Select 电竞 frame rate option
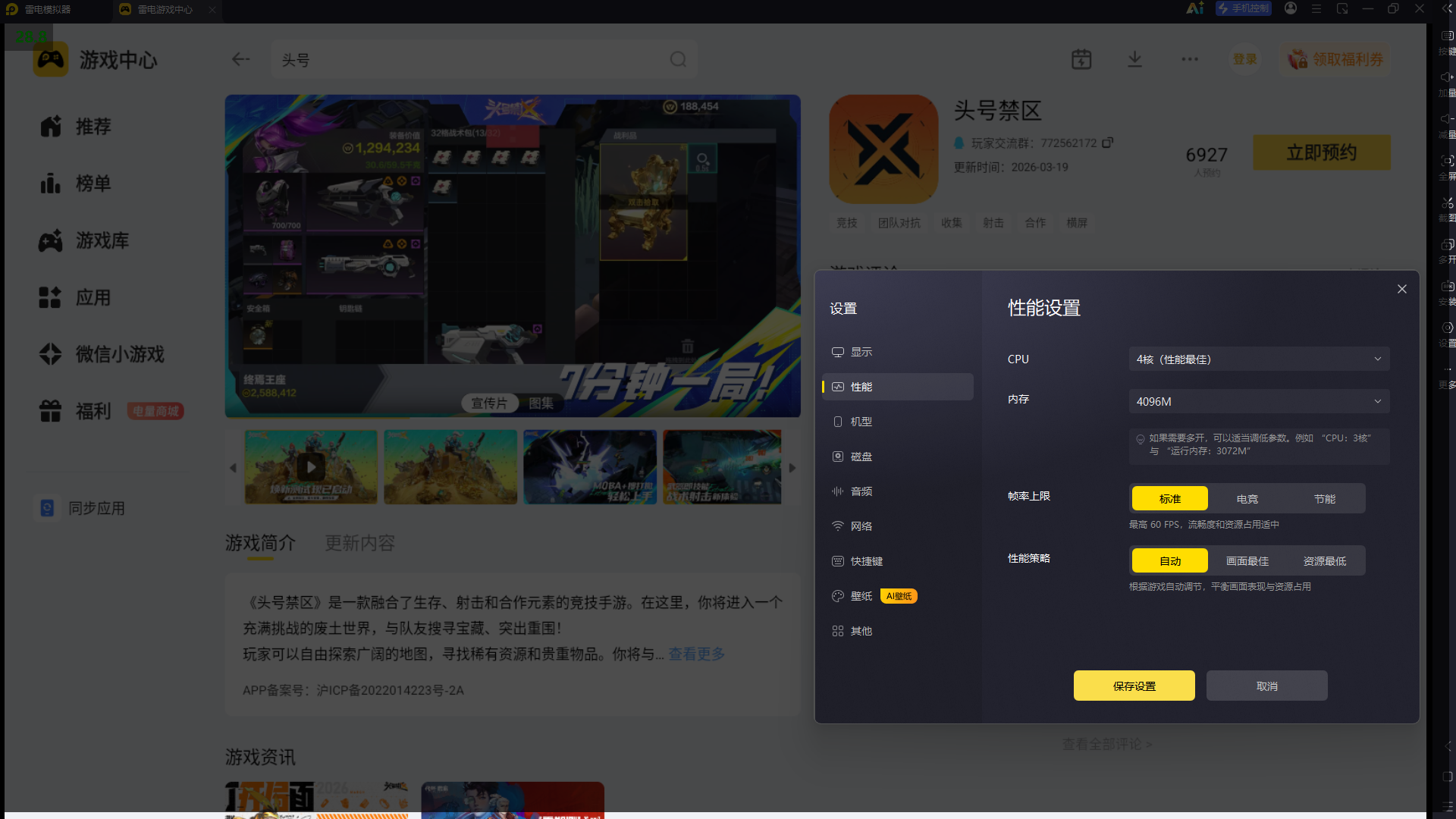The height and width of the screenshot is (819, 1456). [x=1247, y=498]
